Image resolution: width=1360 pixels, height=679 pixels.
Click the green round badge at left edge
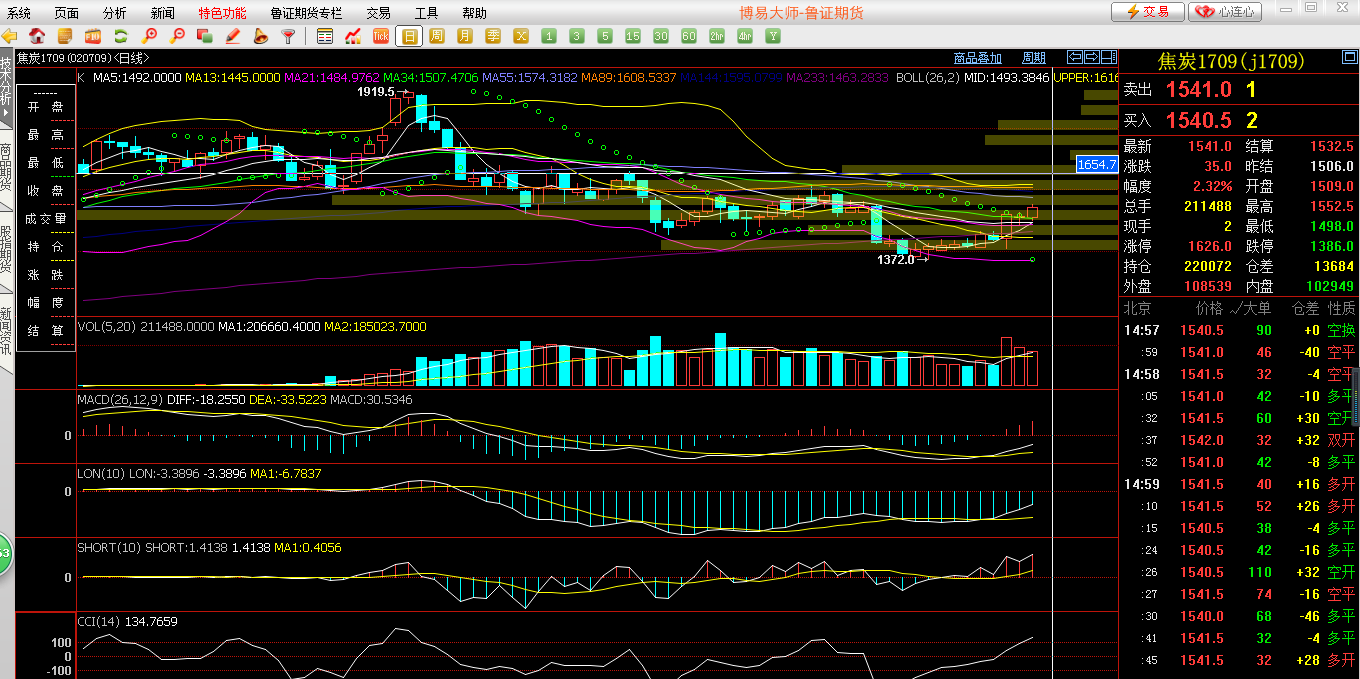pos(4,552)
